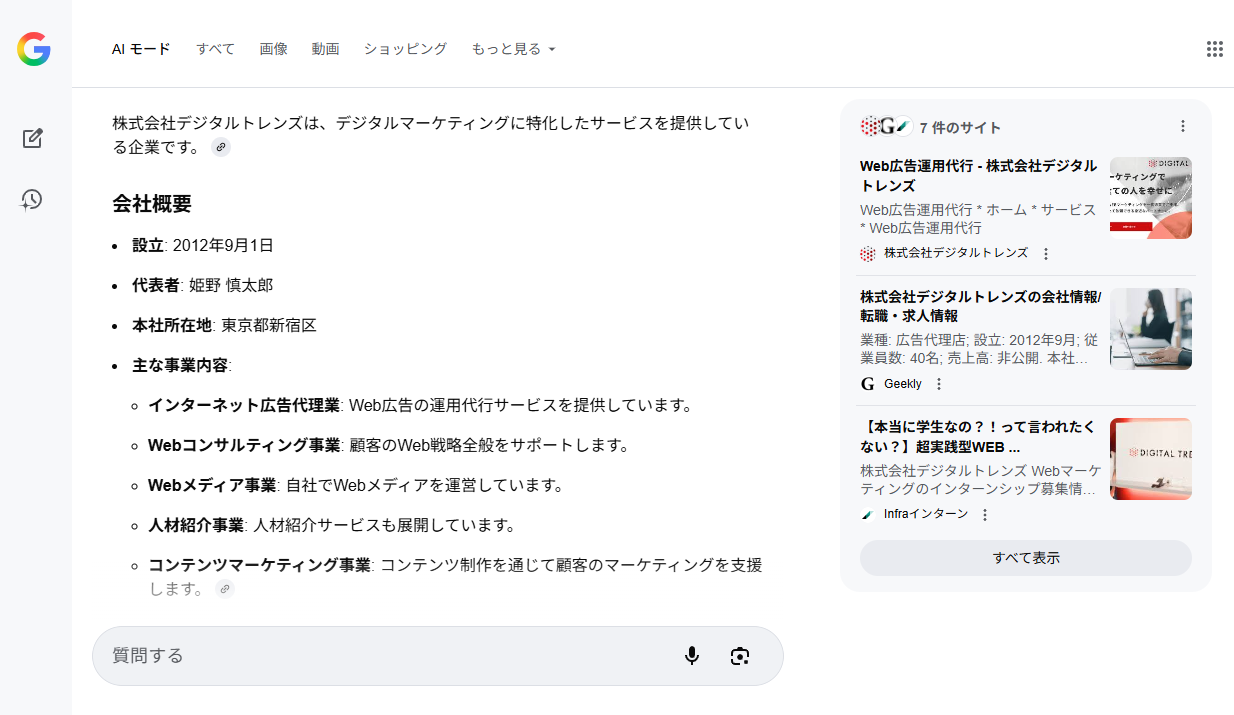This screenshot has height=715, width=1234.
Task: Open AI mode history clock icon
Action: pyautogui.click(x=32, y=200)
